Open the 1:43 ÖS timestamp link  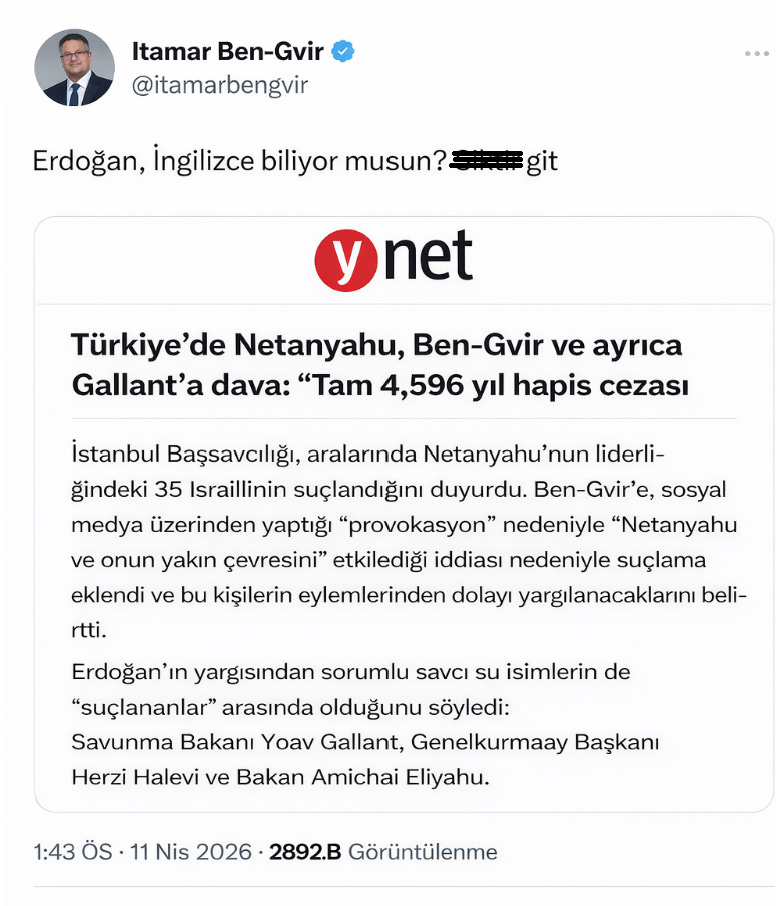click(73, 852)
